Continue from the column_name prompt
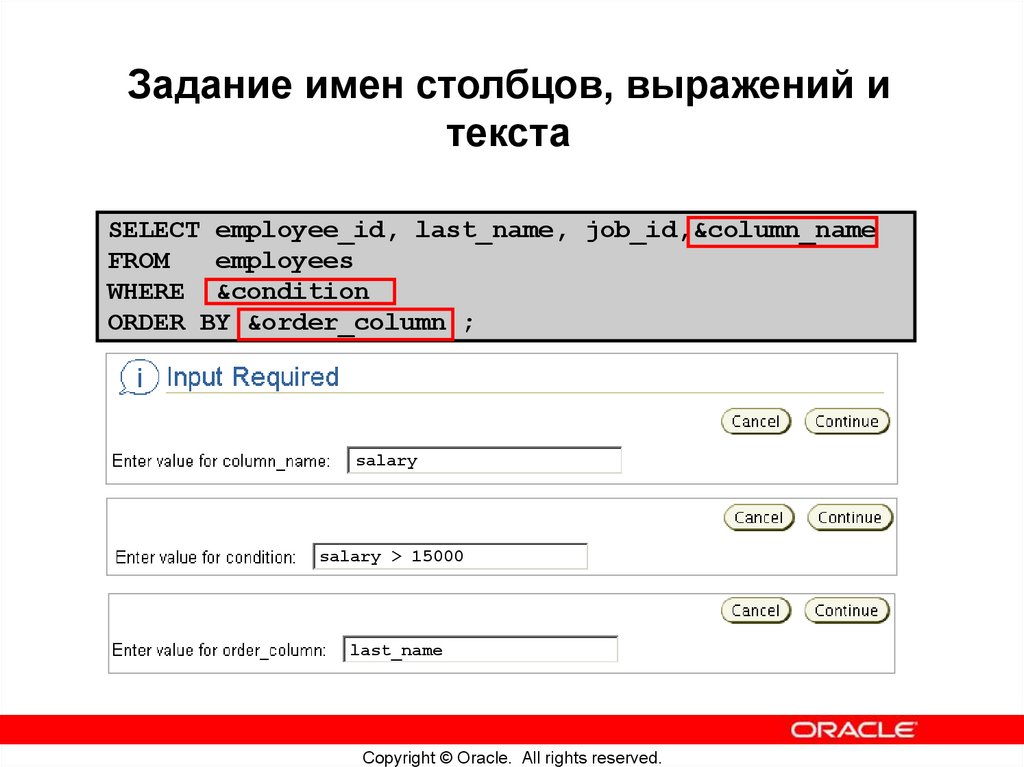This screenshot has height=767, width=1024. pyautogui.click(x=846, y=421)
